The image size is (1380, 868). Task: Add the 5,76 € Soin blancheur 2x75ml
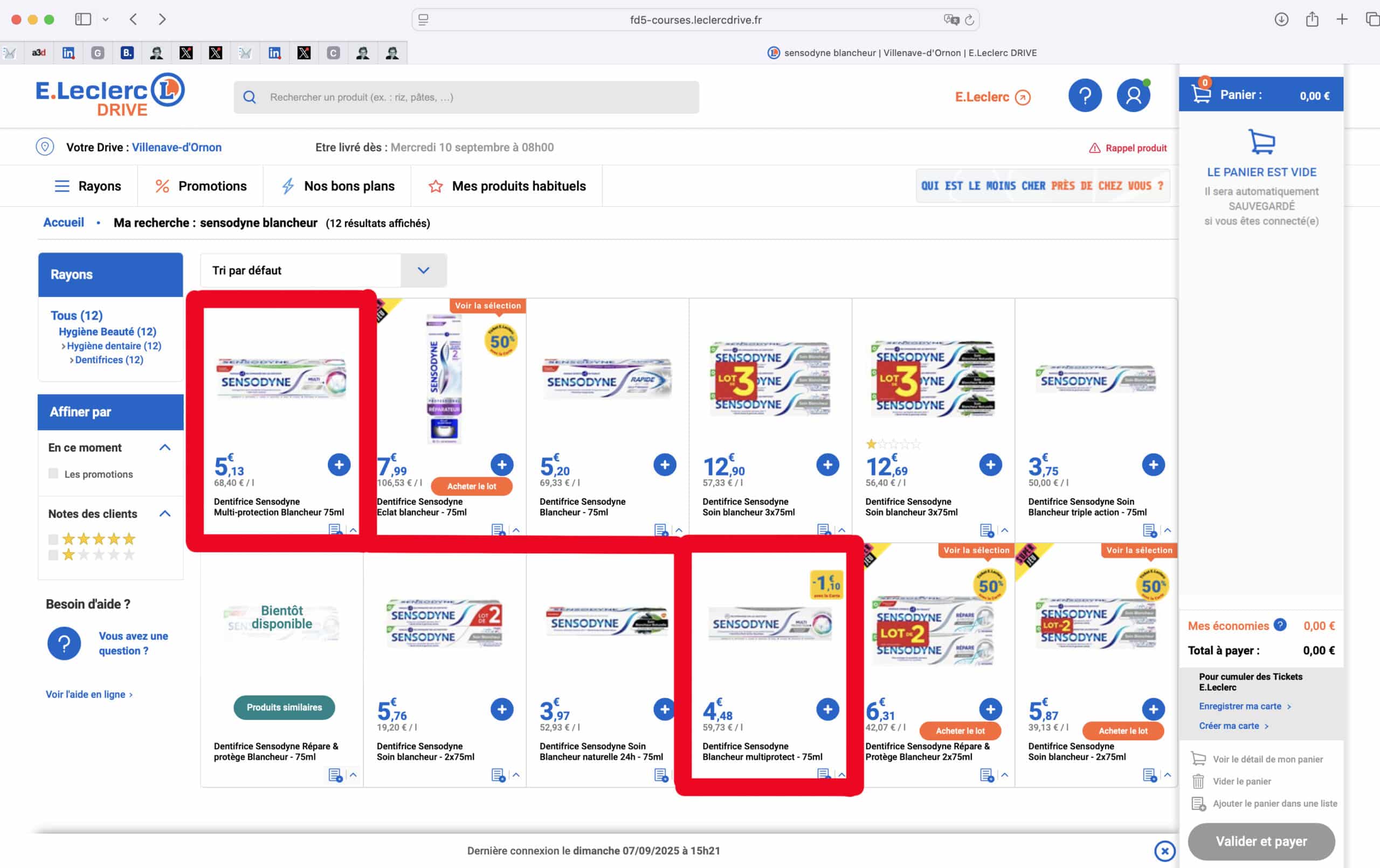click(502, 709)
